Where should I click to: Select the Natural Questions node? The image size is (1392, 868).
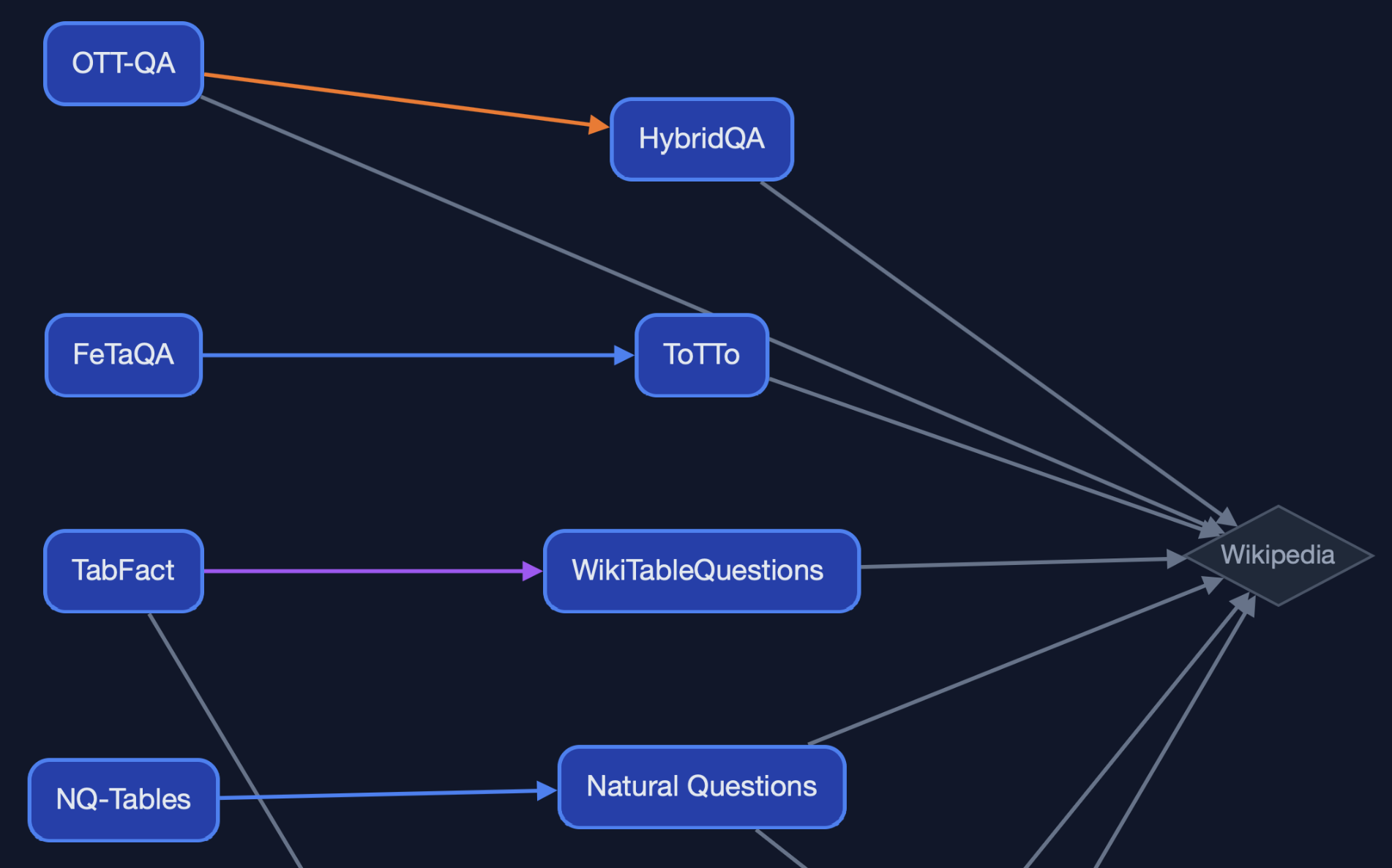point(700,787)
